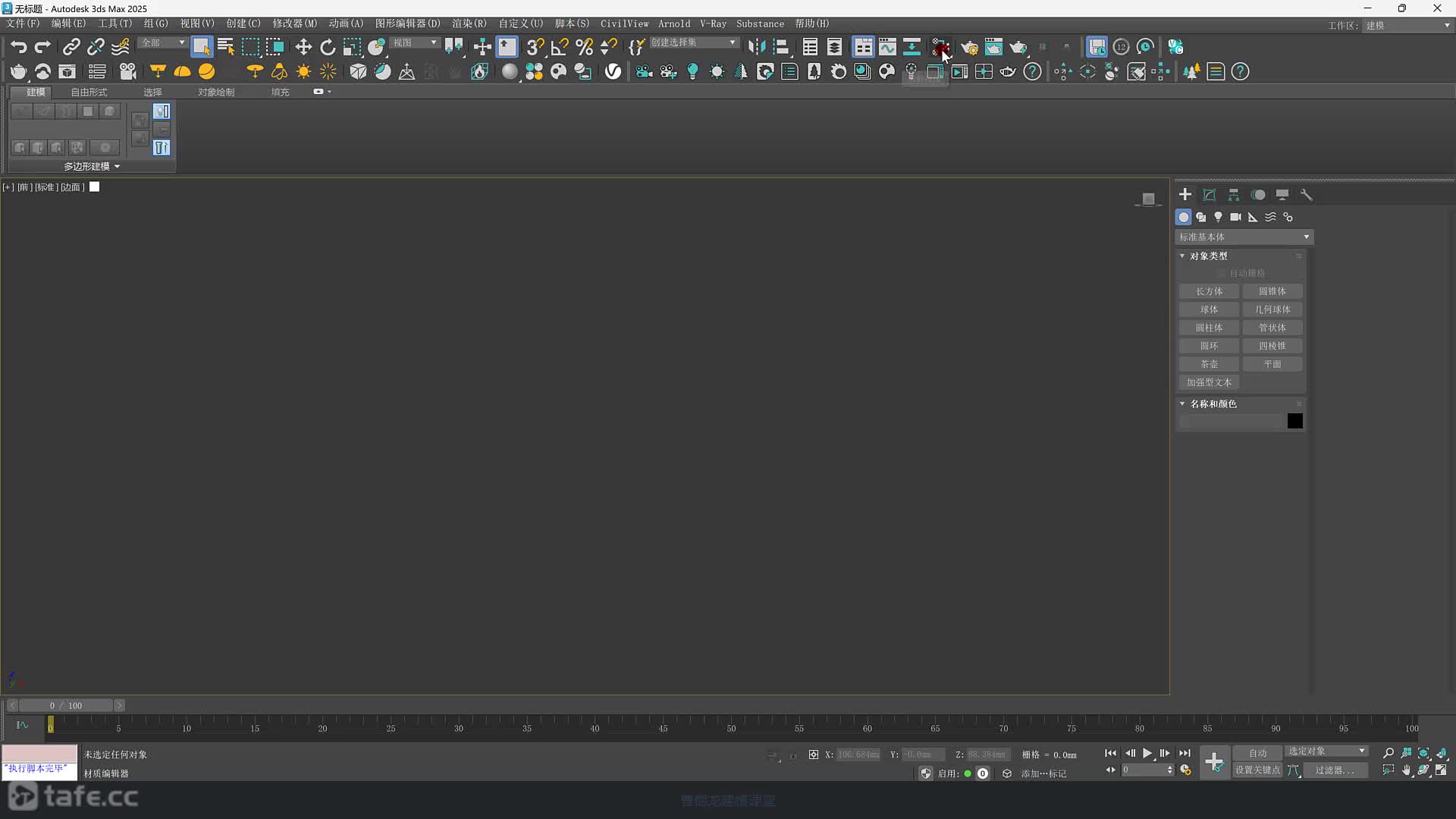
Task: Open the Curve Editor icon
Action: (x=887, y=47)
